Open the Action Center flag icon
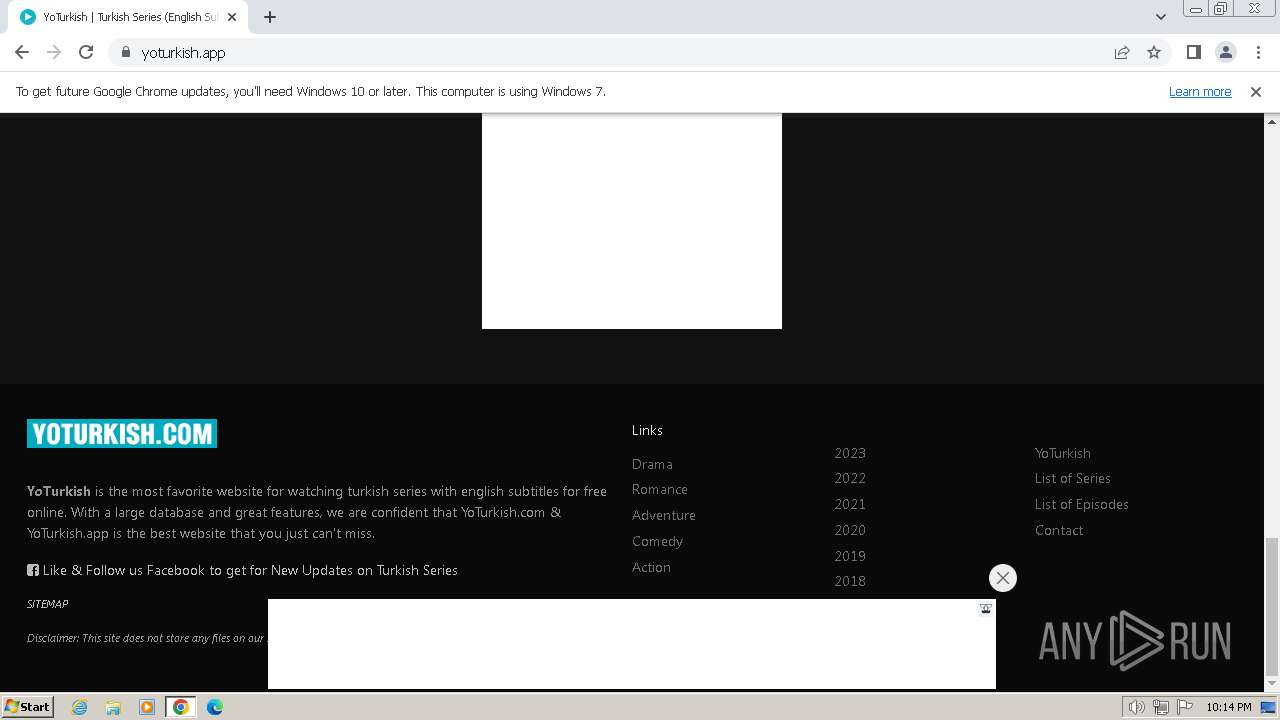Viewport: 1280px width, 720px height. pos(1185,707)
